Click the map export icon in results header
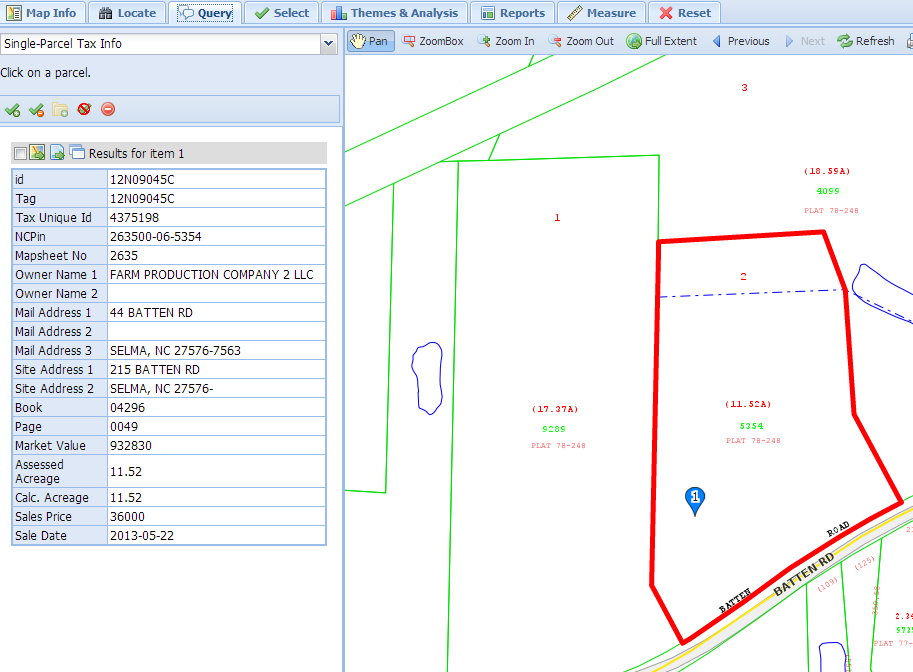Screen dimensions: 913x672 pyautogui.click(x=38, y=153)
